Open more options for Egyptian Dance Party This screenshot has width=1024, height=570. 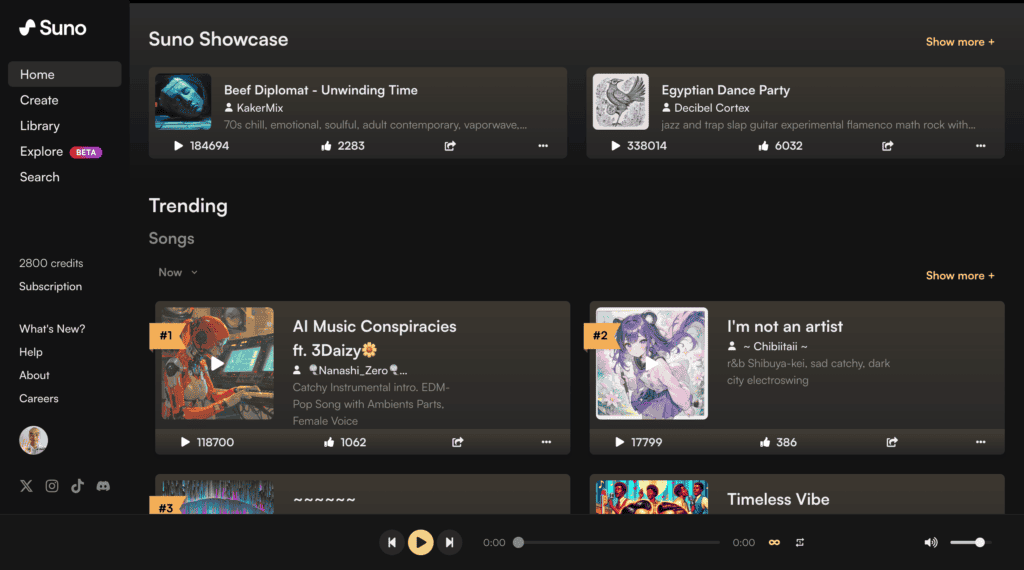980,146
